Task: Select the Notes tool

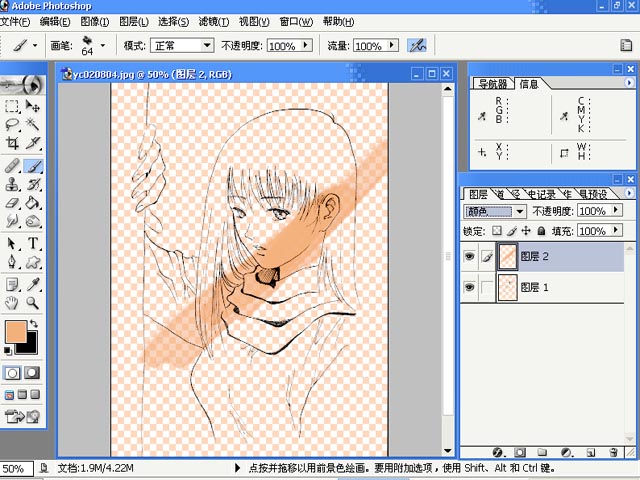Action: pyautogui.click(x=12, y=284)
